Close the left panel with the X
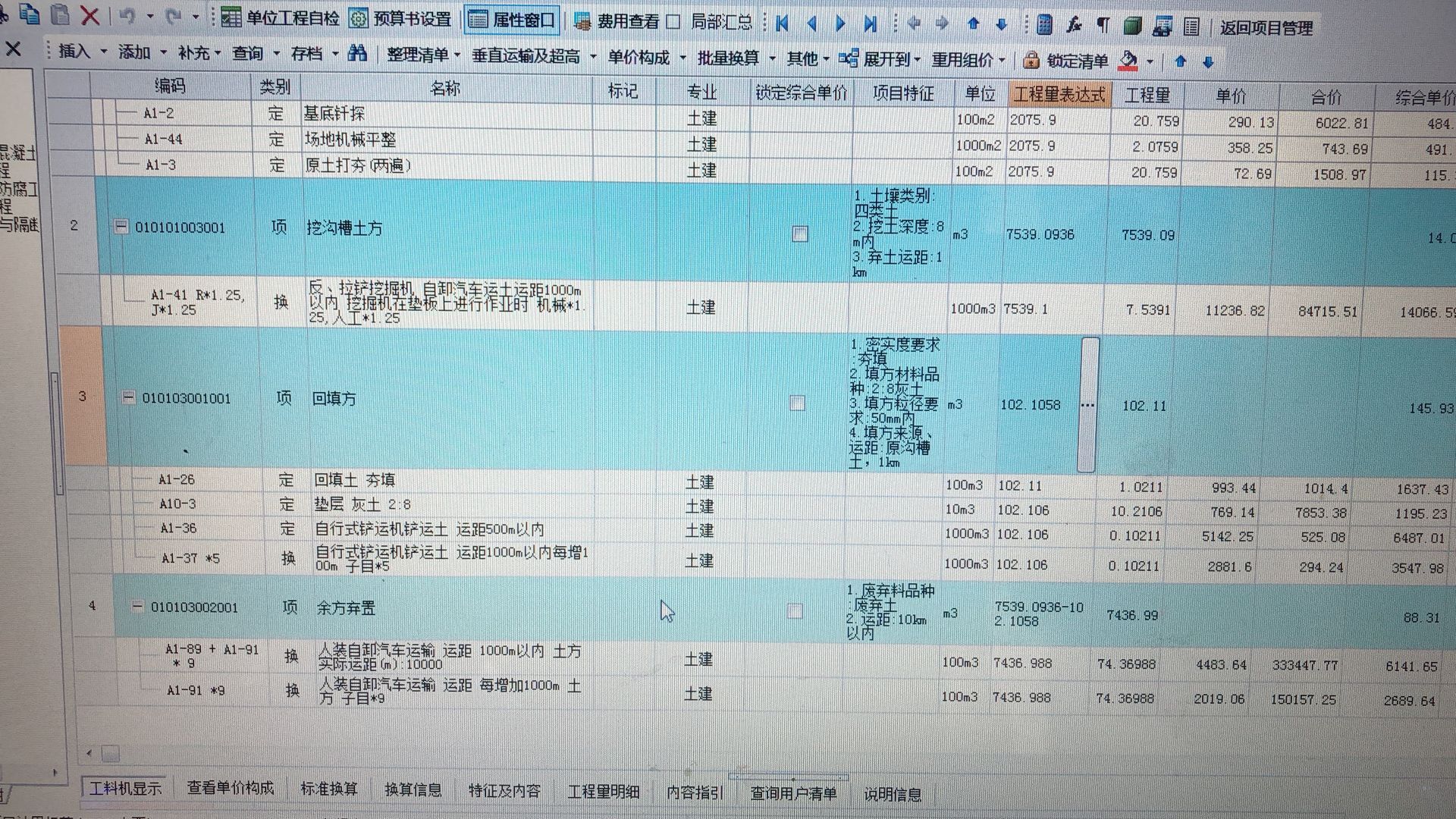 (13, 49)
